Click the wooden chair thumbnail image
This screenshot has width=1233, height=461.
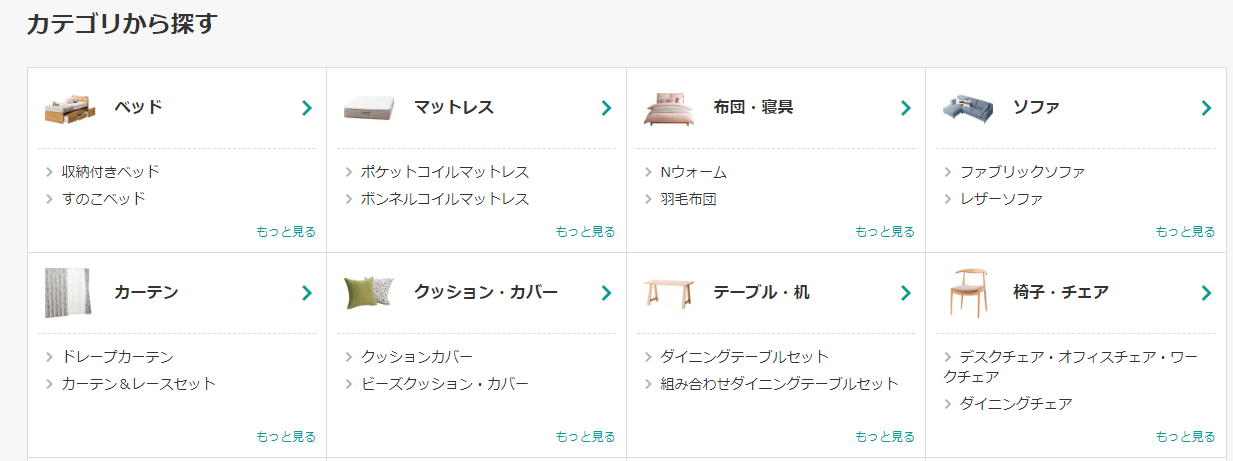tap(968, 292)
